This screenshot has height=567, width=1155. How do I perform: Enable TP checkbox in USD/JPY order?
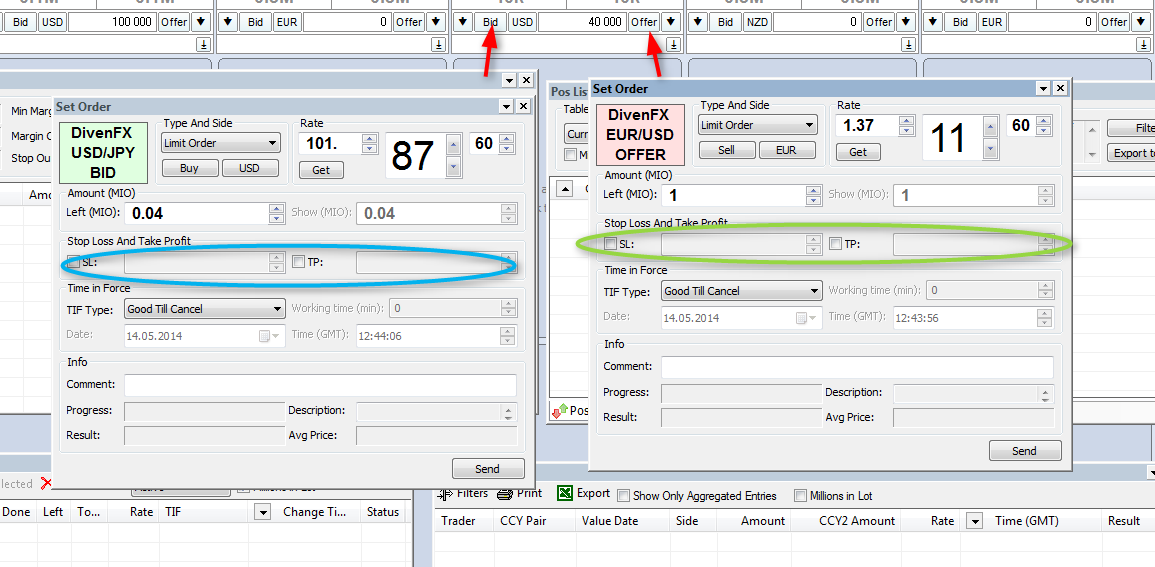click(298, 261)
